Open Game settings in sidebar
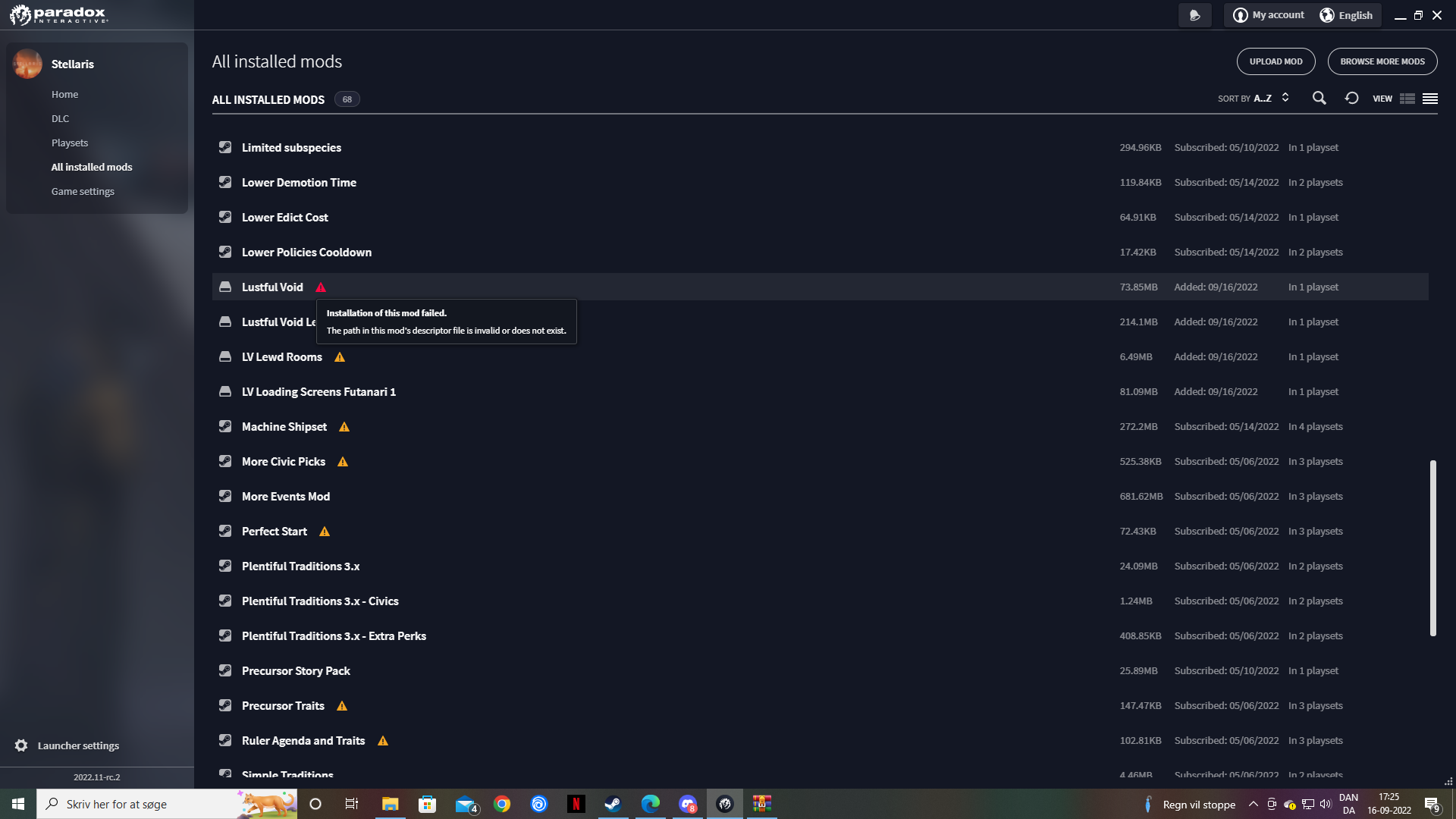 pyautogui.click(x=83, y=192)
